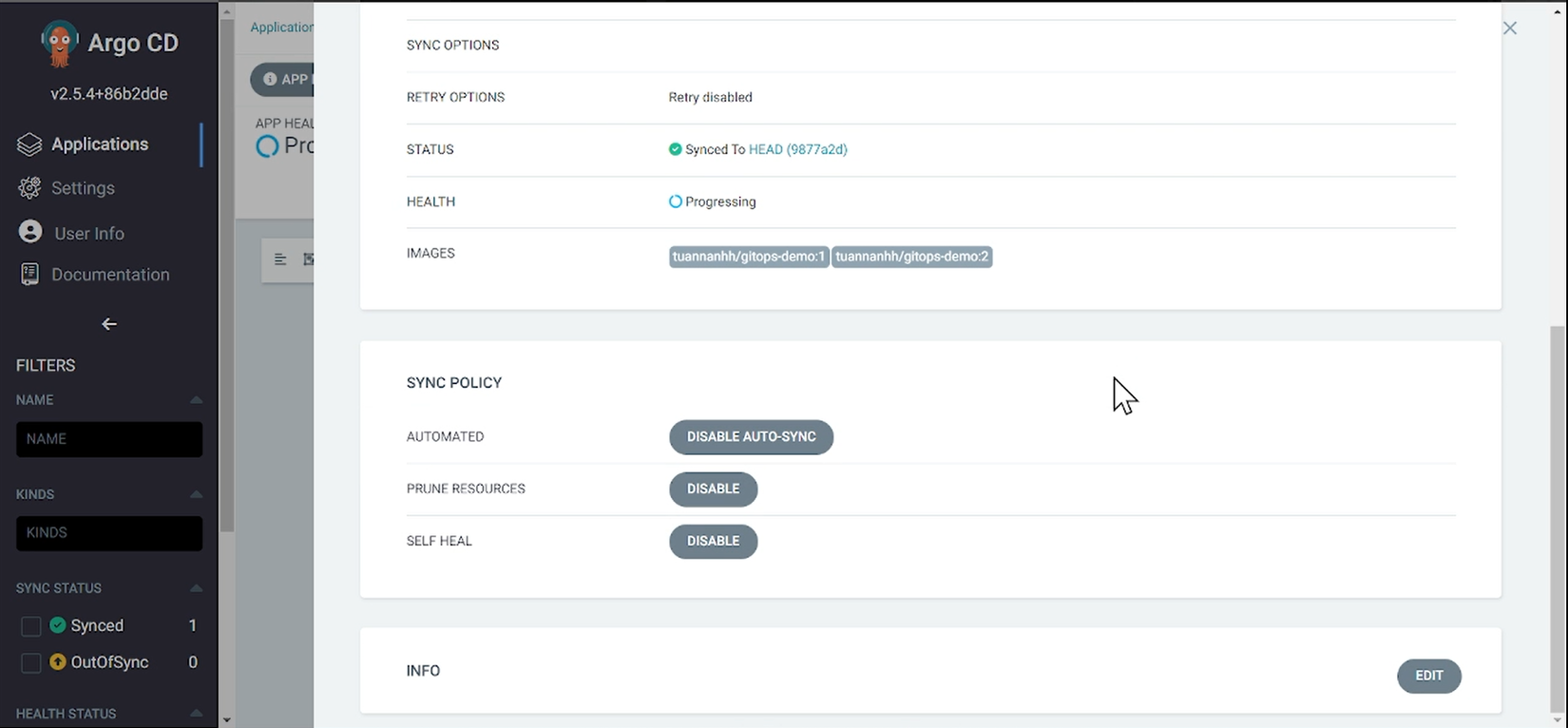Viewport: 1568px width, 728px height.
Task: Open the HEAD (9877a2d) revision link
Action: click(797, 149)
